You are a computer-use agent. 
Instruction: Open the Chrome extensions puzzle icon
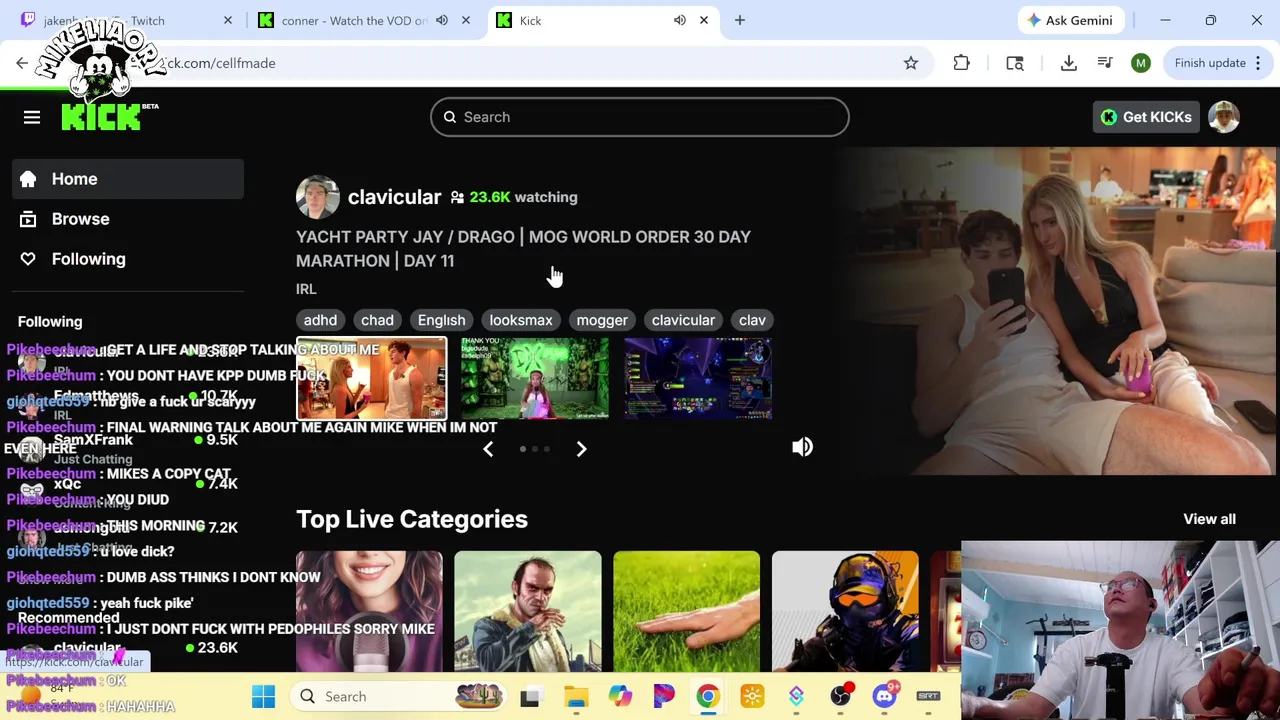[x=961, y=63]
